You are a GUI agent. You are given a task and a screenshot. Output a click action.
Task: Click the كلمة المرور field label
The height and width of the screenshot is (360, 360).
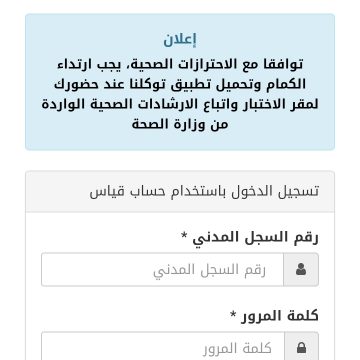point(280,315)
